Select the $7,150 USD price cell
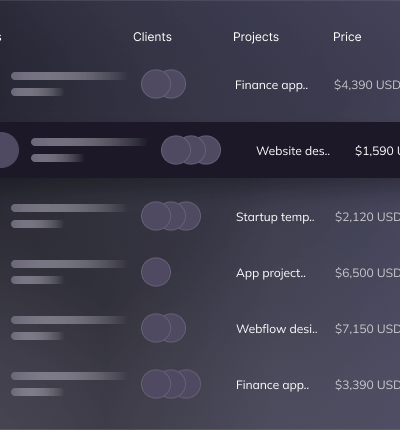400x430 pixels. click(x=367, y=329)
